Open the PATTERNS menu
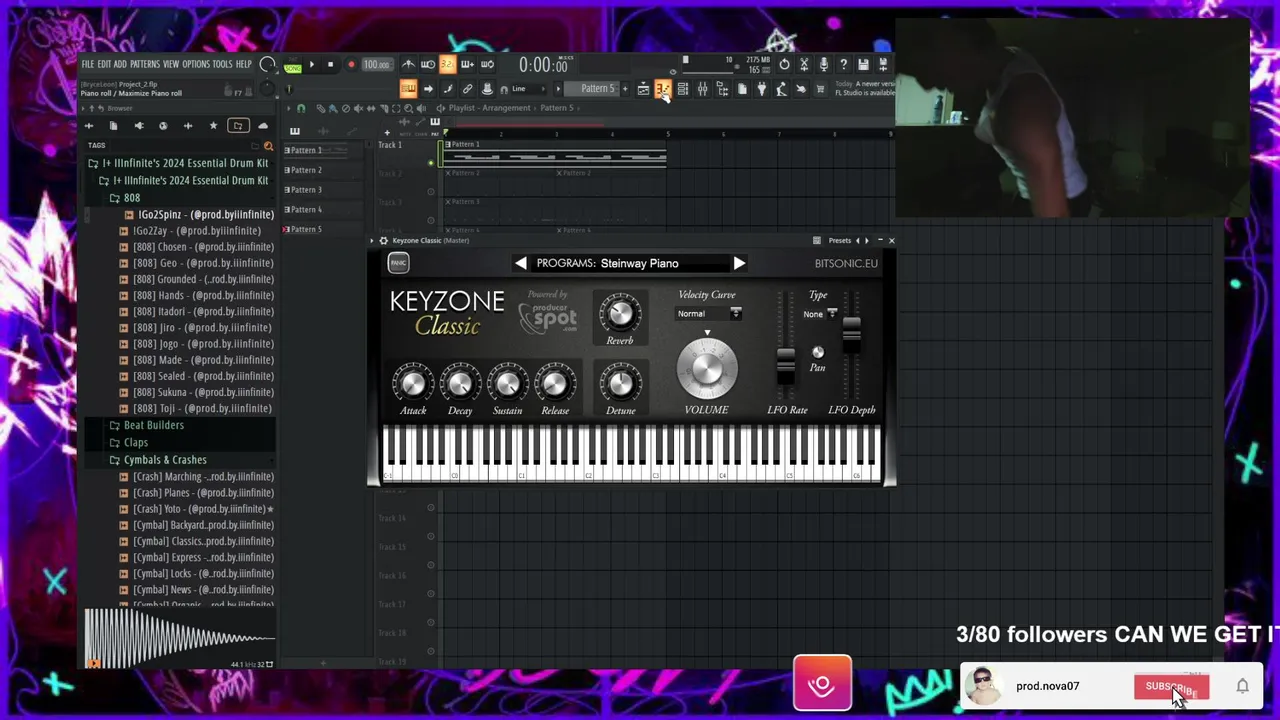The height and width of the screenshot is (720, 1280). point(144,64)
